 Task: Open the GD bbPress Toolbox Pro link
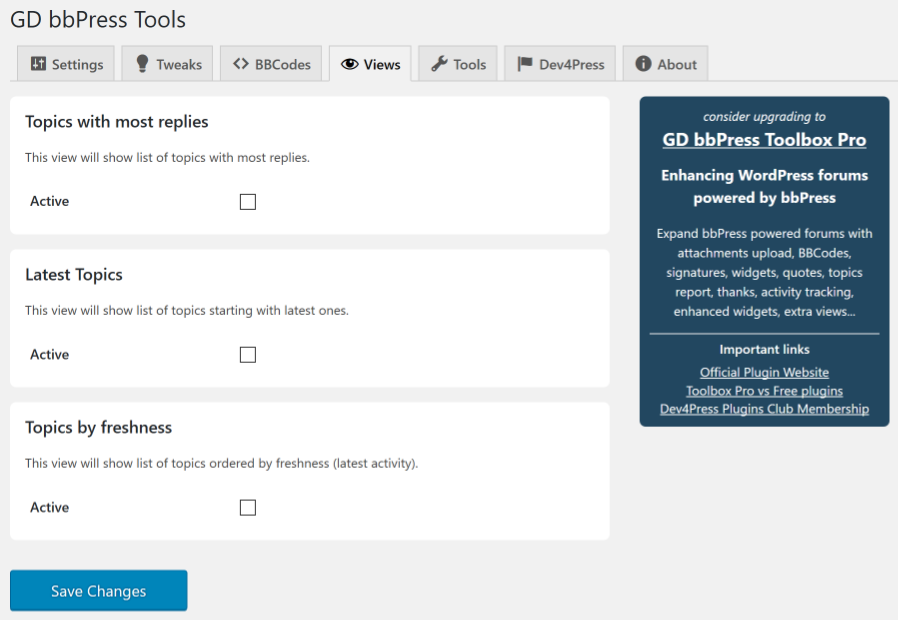764,140
